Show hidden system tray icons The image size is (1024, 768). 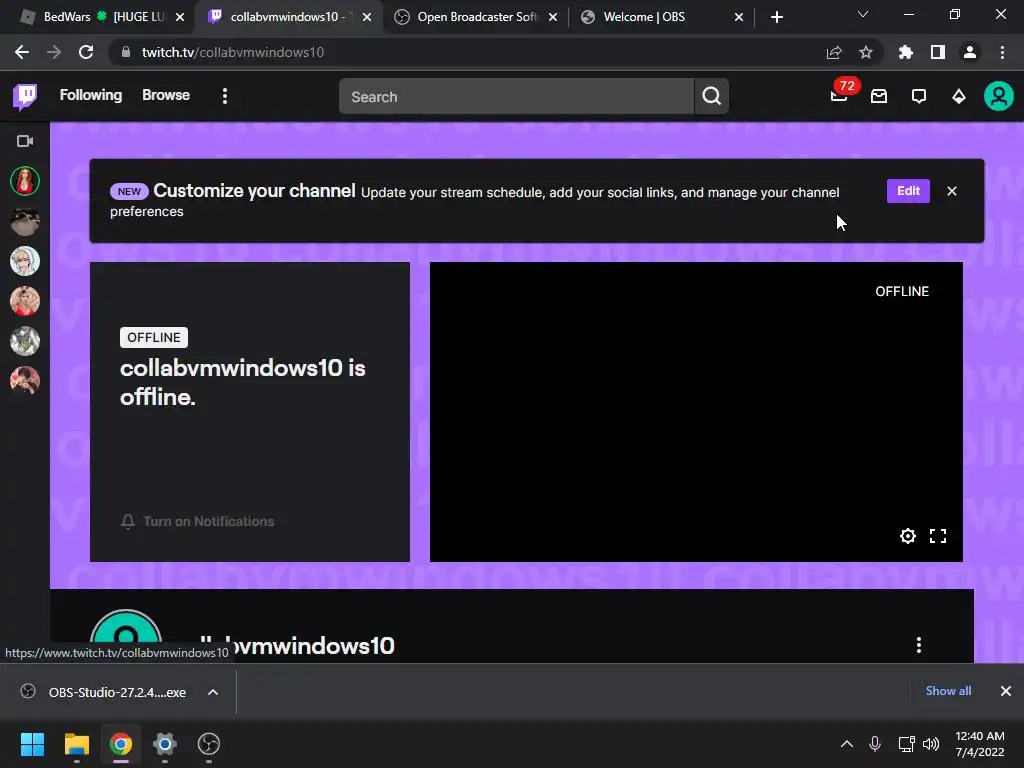(846, 744)
